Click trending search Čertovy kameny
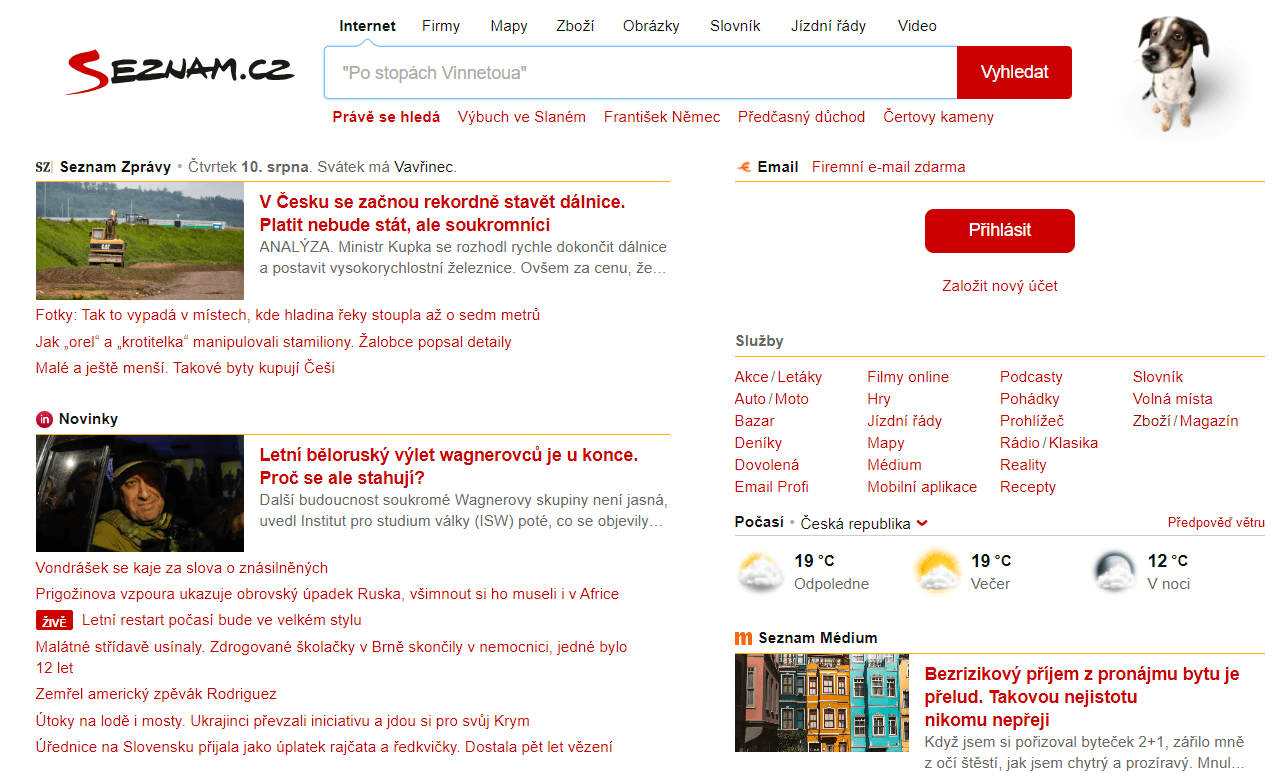This screenshot has height=775, width=1288. [x=938, y=117]
